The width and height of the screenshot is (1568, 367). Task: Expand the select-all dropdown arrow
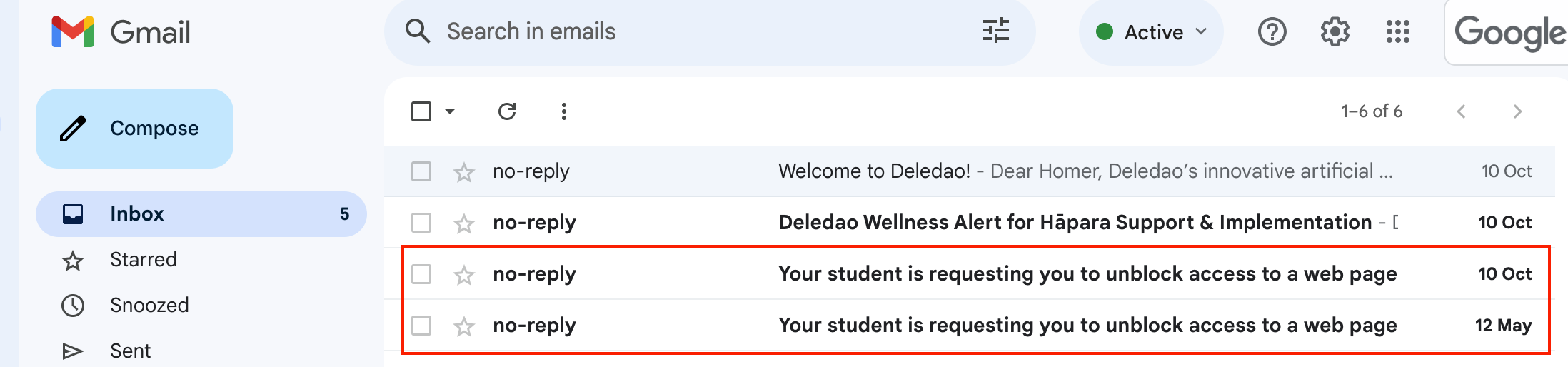pos(450,111)
